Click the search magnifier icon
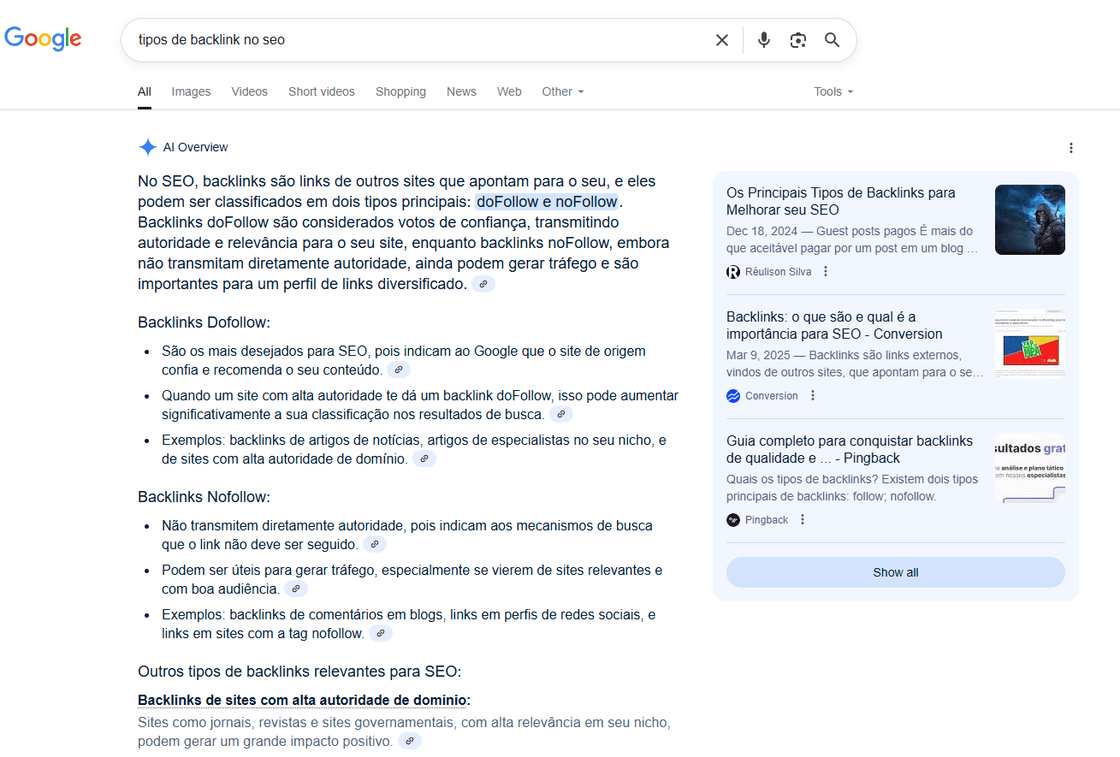 (832, 40)
